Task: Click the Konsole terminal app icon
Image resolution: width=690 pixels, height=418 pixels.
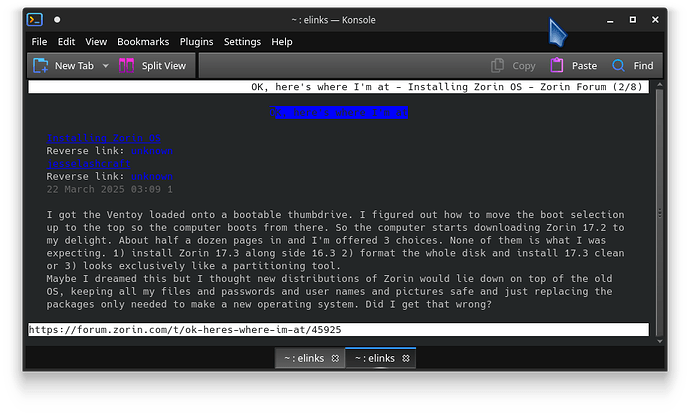Action: [x=35, y=20]
